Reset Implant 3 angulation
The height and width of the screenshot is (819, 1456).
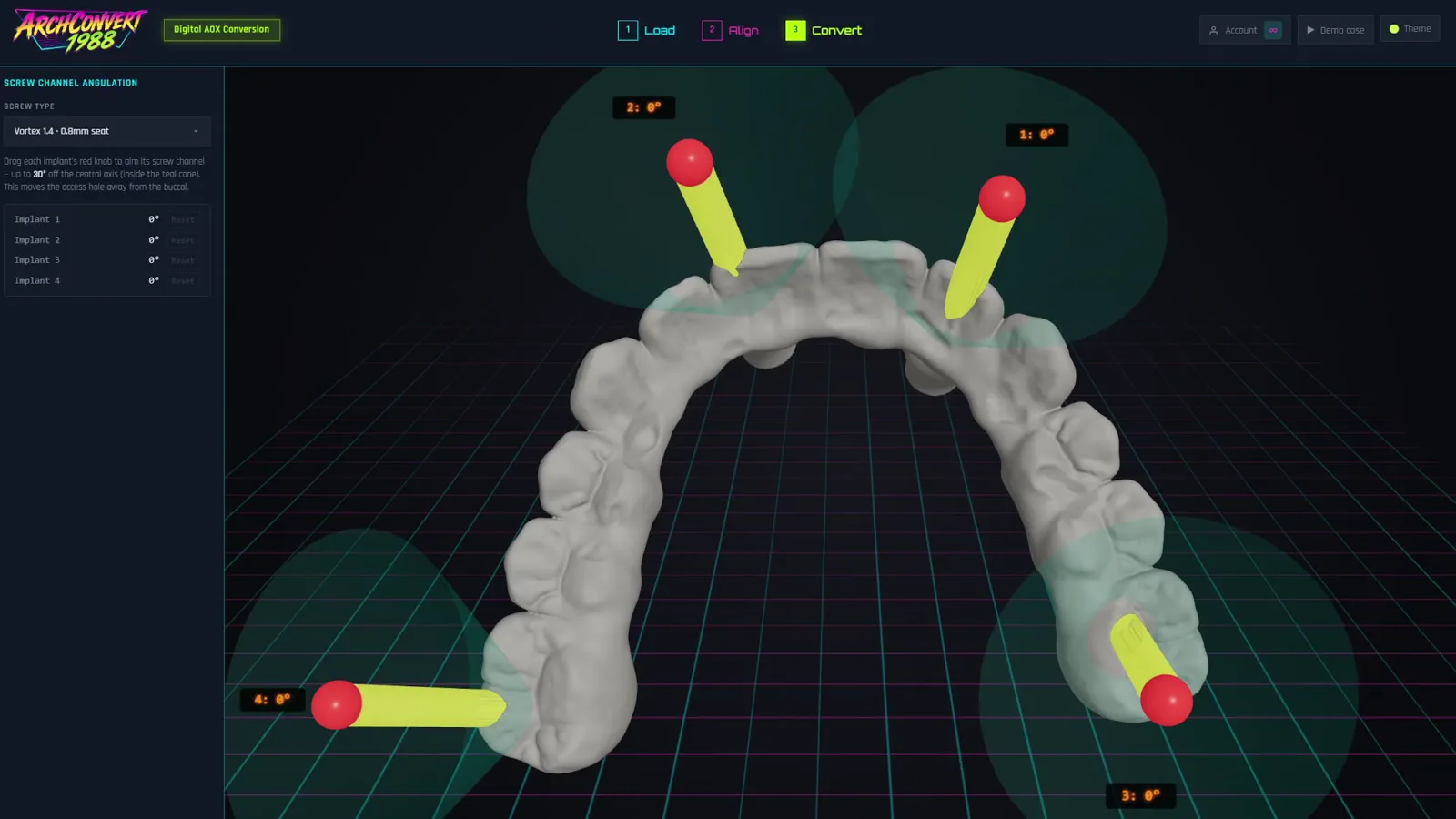pyautogui.click(x=183, y=260)
